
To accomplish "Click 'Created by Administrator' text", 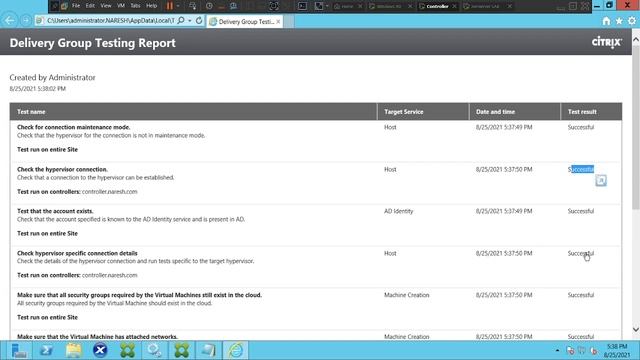I will tap(52, 78).
